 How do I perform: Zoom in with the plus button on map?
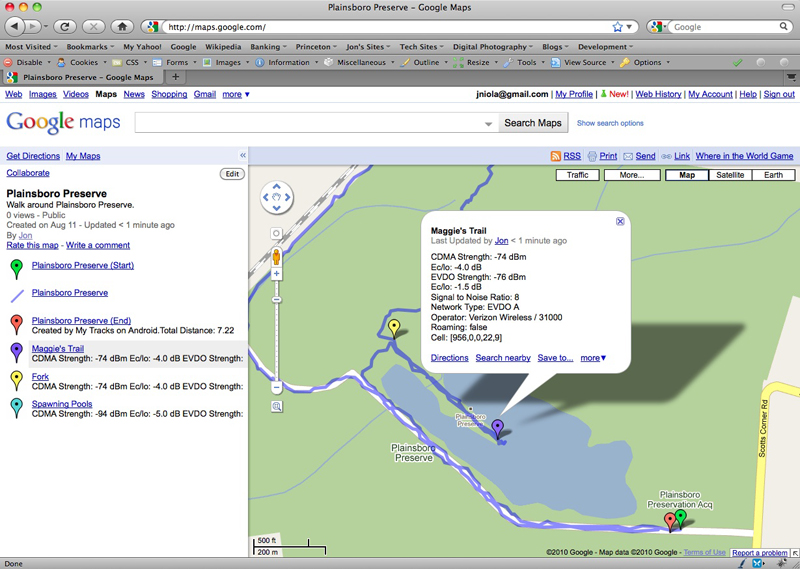[276, 274]
